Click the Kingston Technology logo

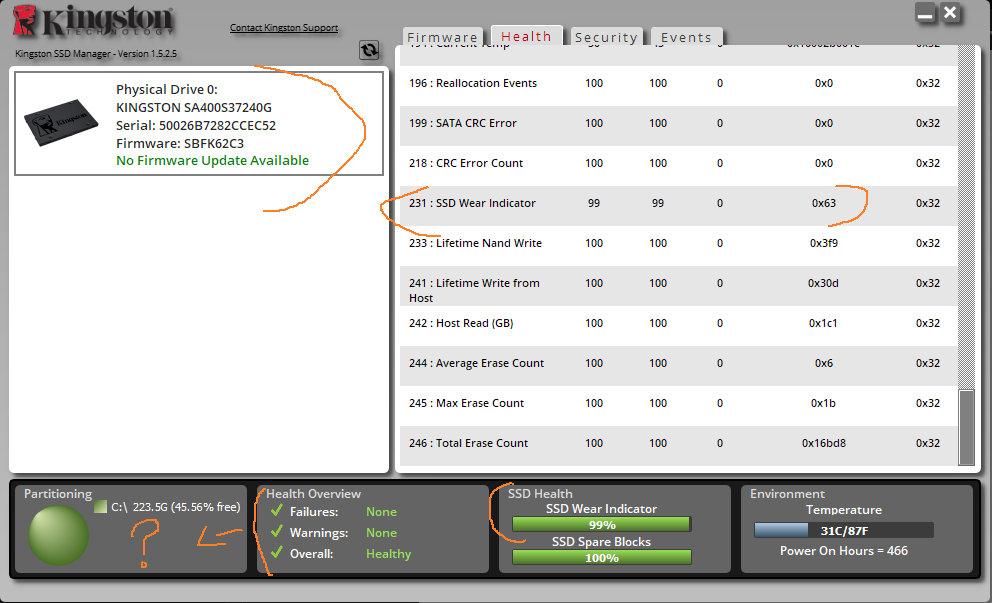click(x=93, y=20)
